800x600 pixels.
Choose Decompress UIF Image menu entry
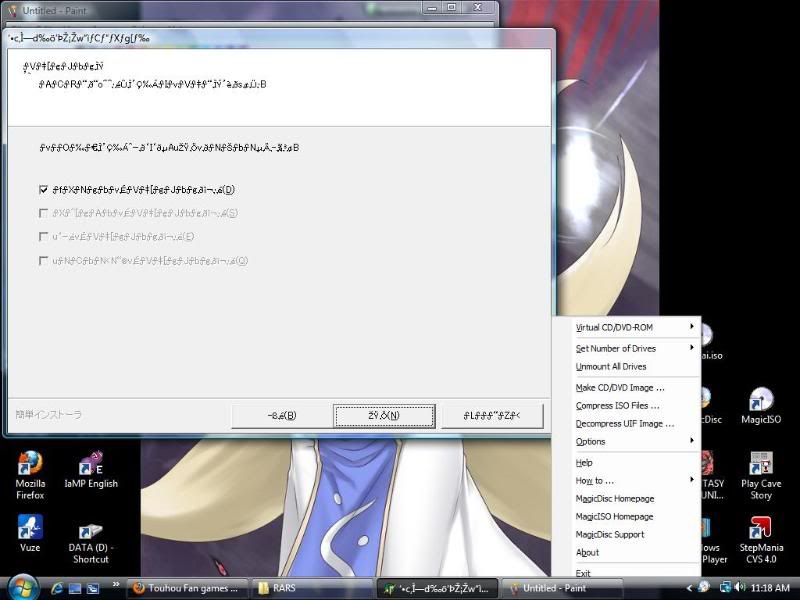(x=628, y=423)
